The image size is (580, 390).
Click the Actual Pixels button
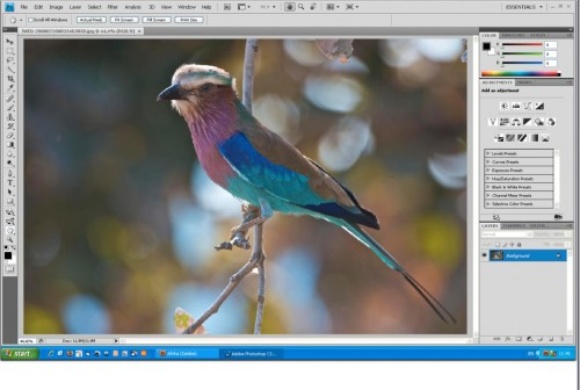click(91, 20)
